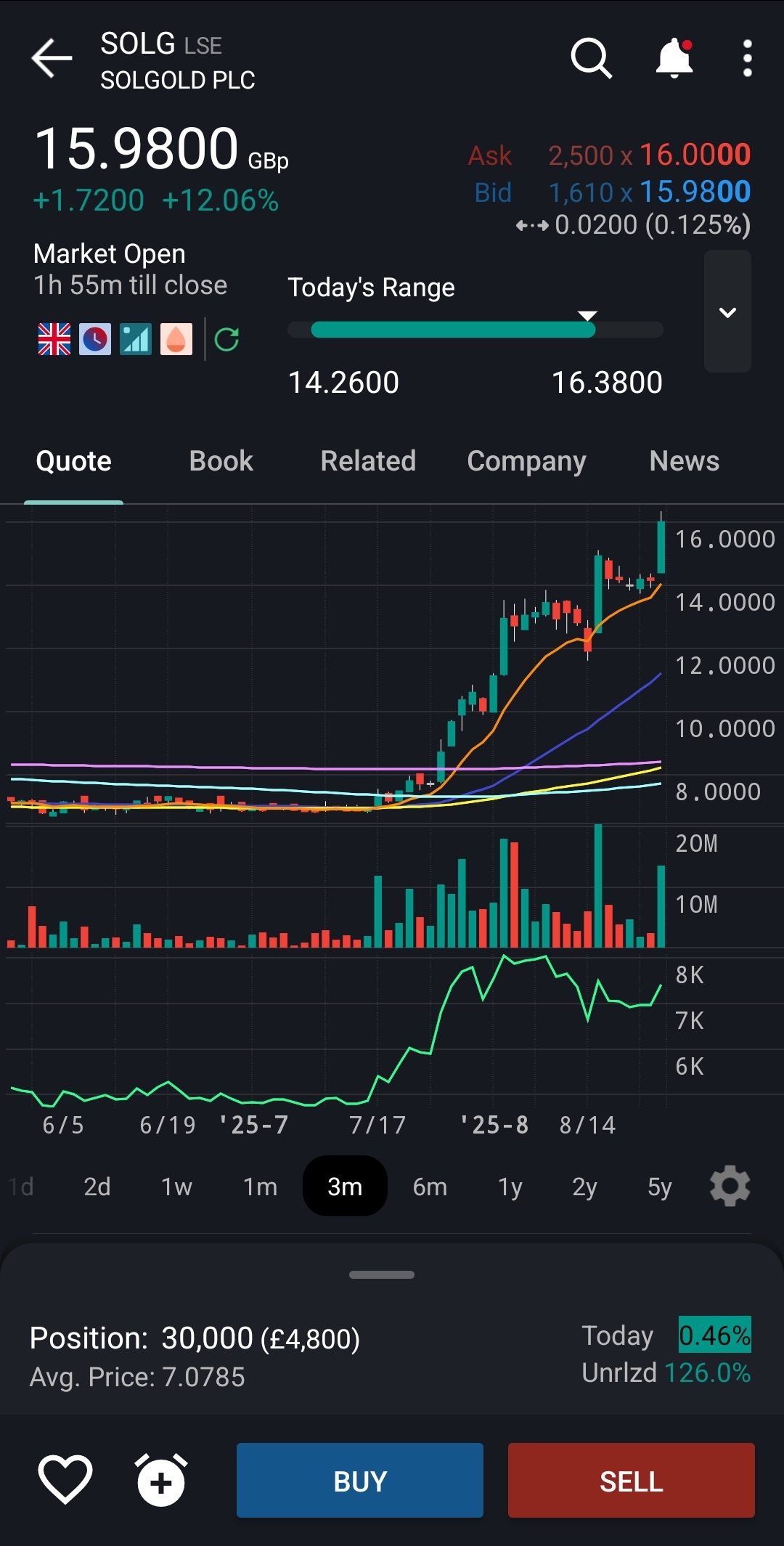The height and width of the screenshot is (1546, 784).
Task: Tap the orange droplet icon badge
Action: tap(176, 339)
